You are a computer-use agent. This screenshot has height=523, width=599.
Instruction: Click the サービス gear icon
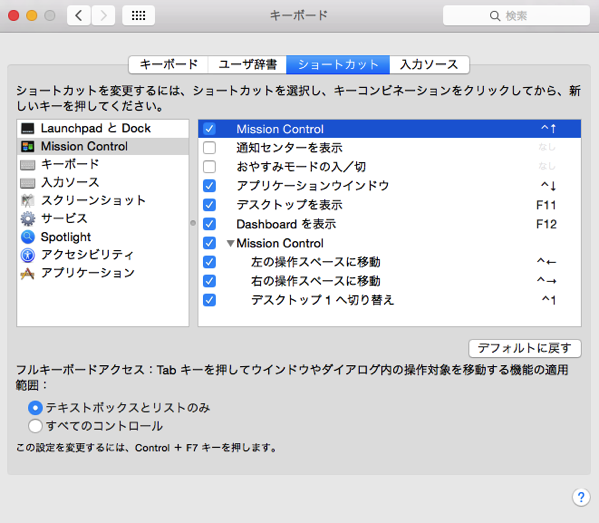pos(28,219)
